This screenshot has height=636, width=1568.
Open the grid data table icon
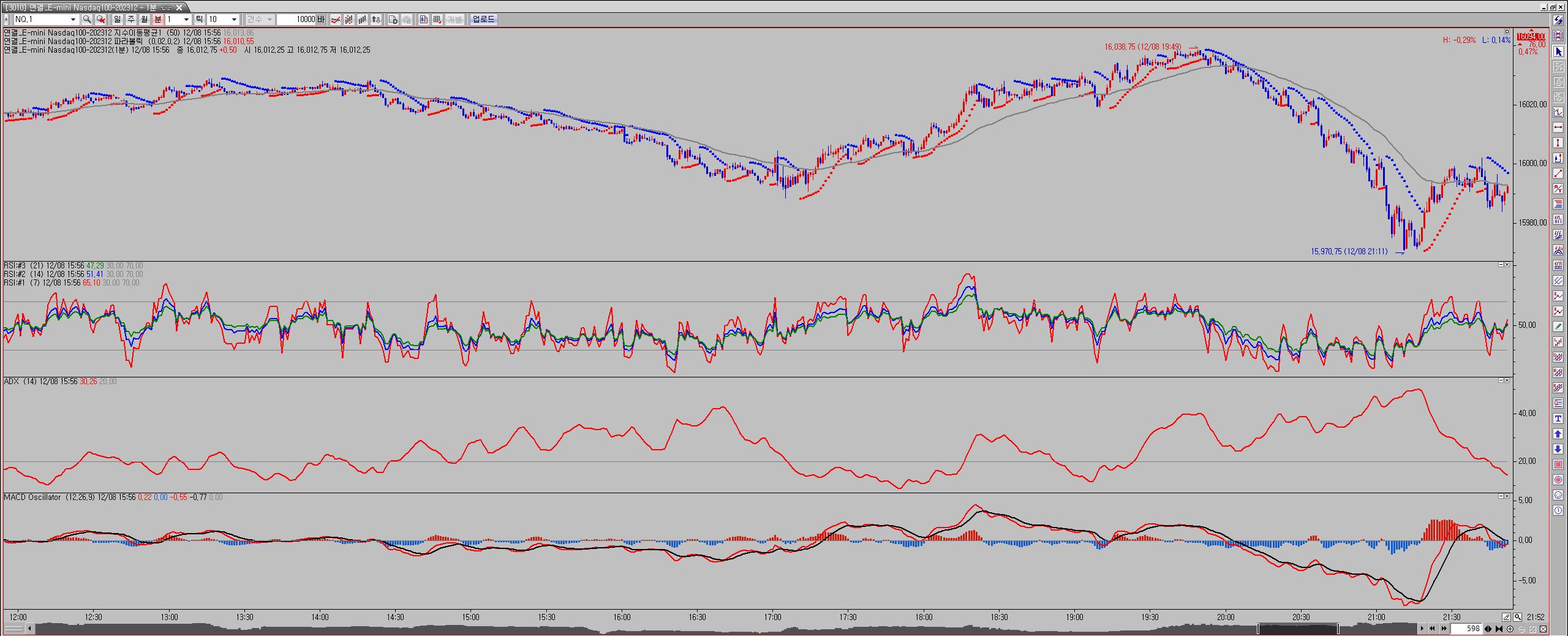(437, 20)
